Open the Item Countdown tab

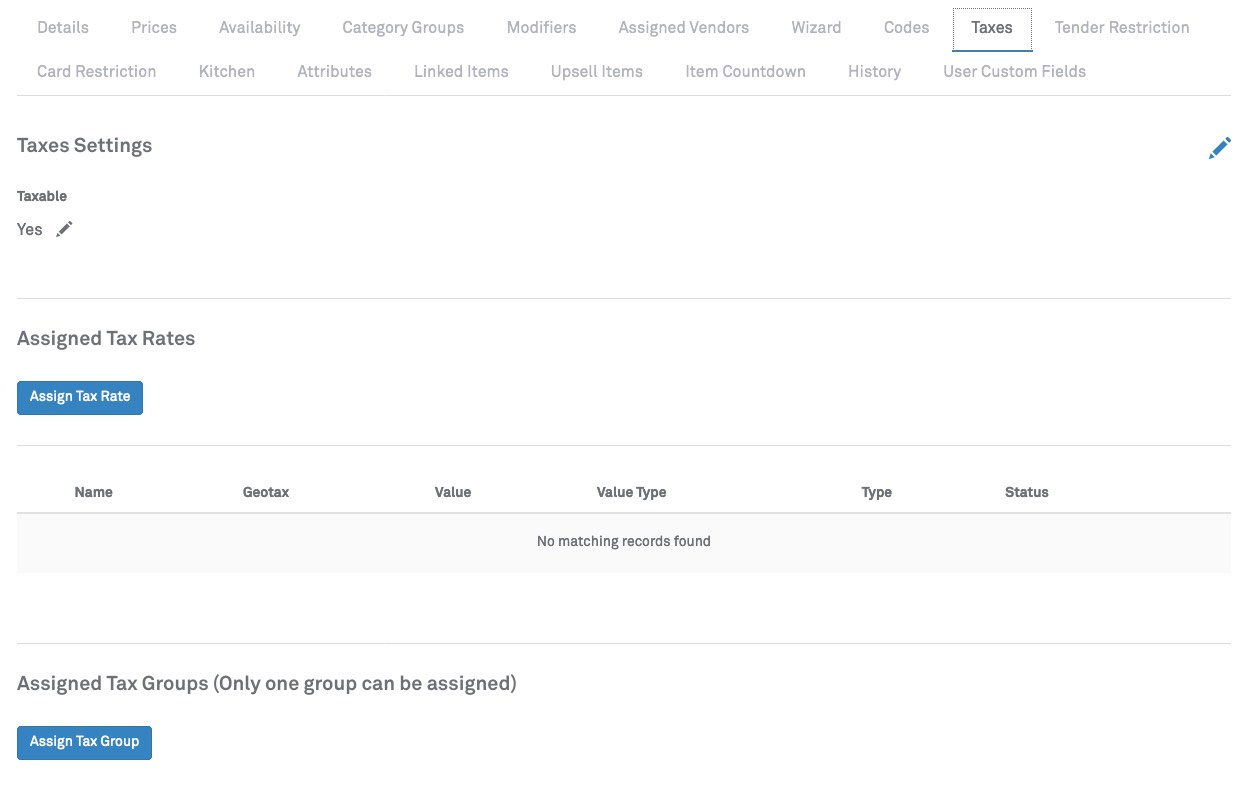[x=745, y=72]
